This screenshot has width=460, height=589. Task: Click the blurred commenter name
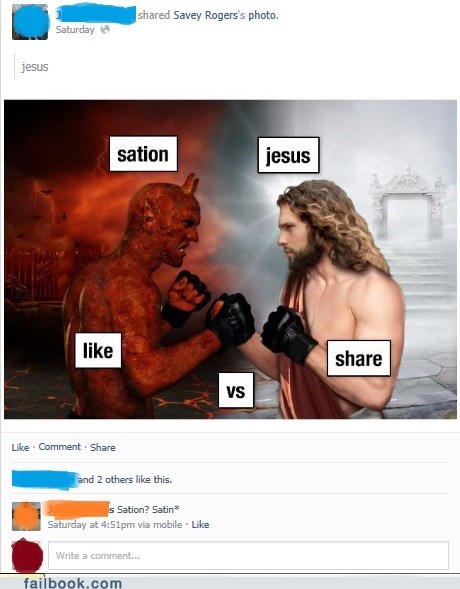point(78,509)
